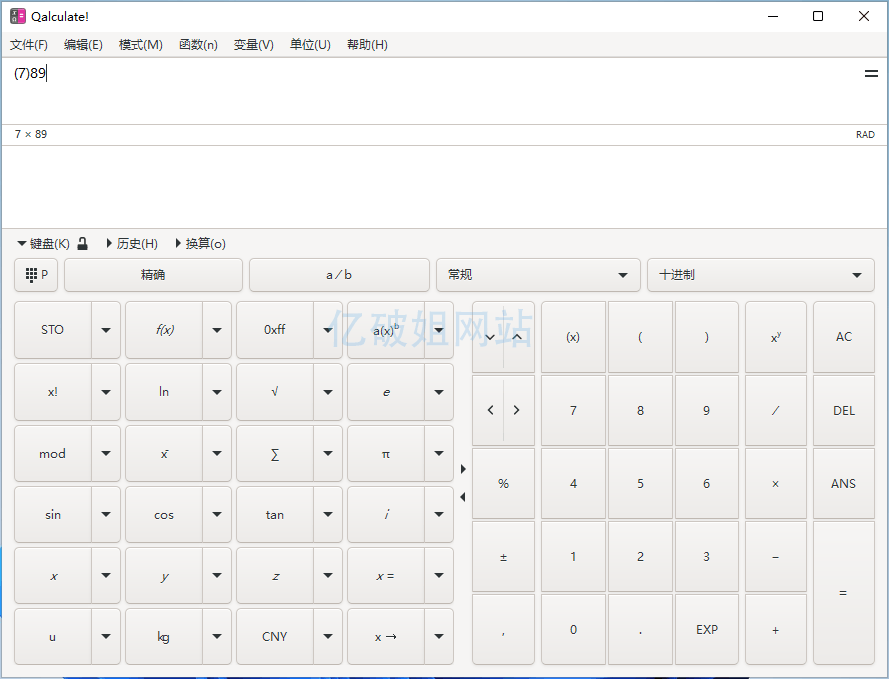The height and width of the screenshot is (679, 889).
Task: Collapse the keypad (键盘) section
Action: [43, 243]
